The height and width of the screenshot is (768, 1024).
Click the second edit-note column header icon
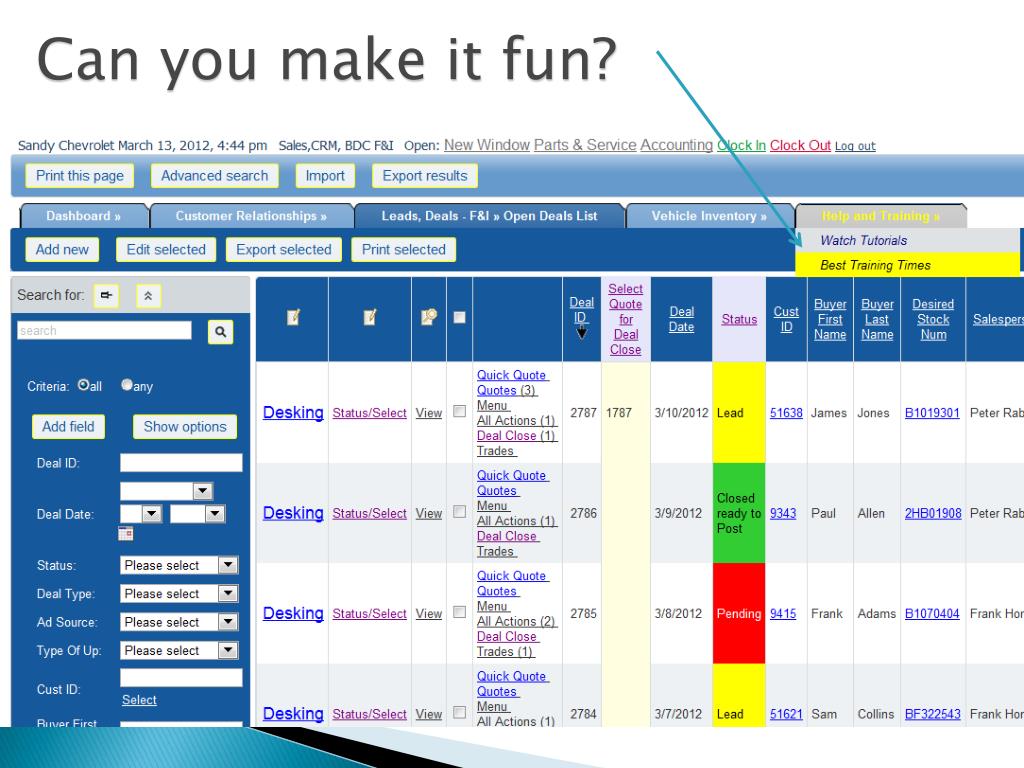coord(370,317)
